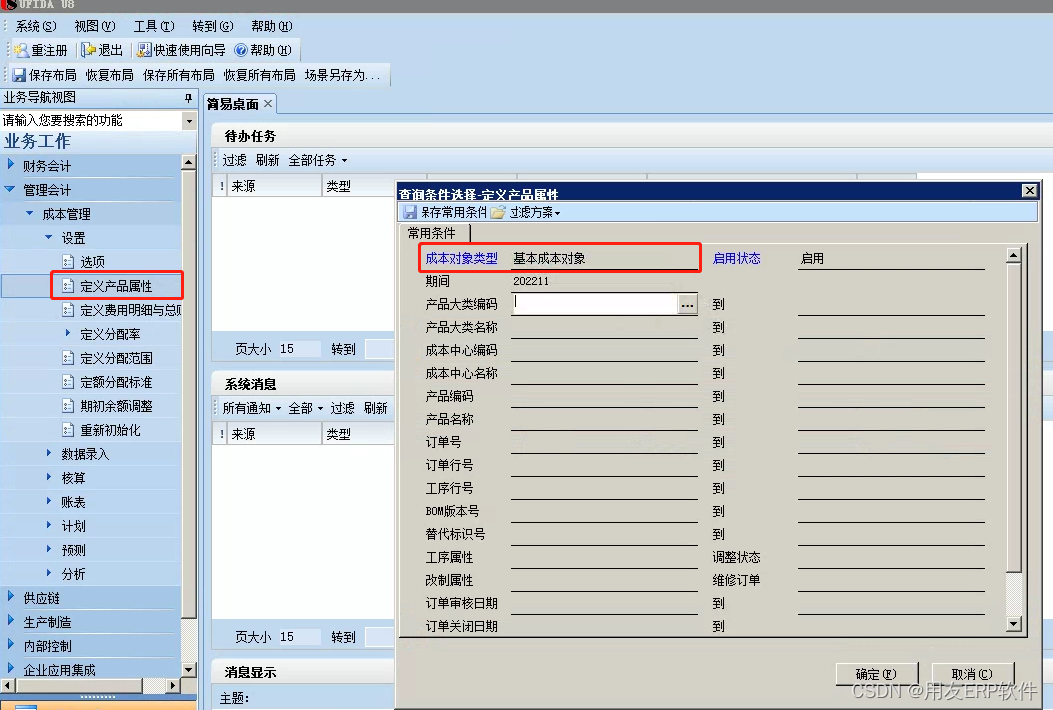Click the 期间 field showing 202211
The image size is (1053, 710).
point(604,281)
